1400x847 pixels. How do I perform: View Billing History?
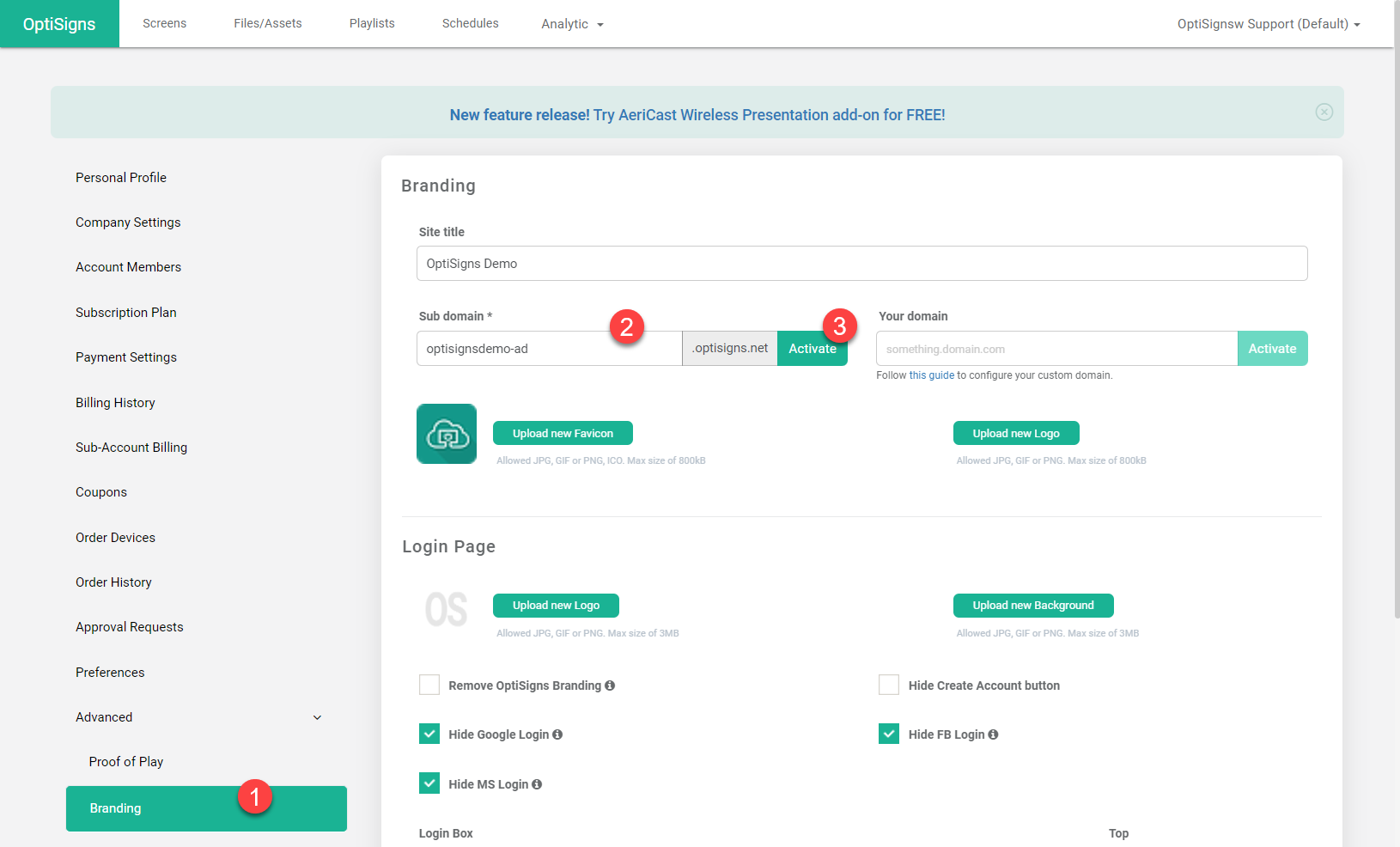pos(115,403)
